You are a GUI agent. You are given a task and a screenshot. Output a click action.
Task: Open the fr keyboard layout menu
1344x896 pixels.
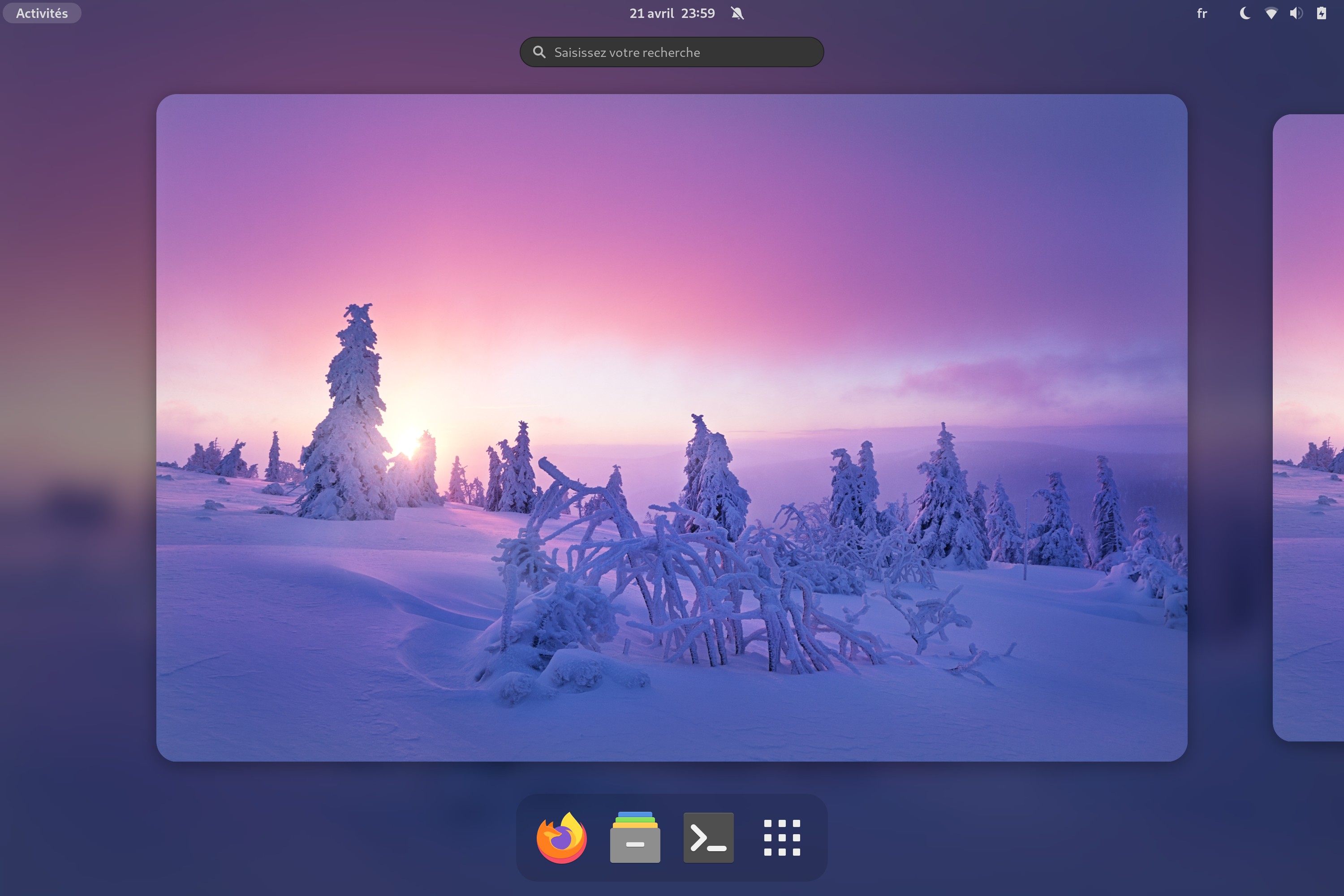pos(1202,13)
